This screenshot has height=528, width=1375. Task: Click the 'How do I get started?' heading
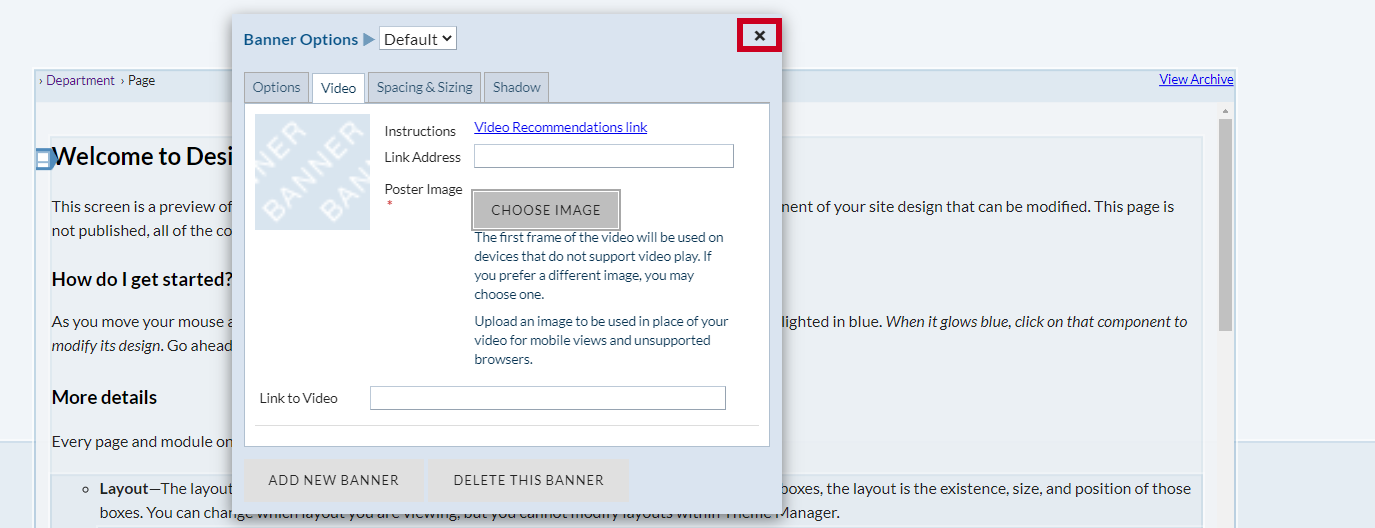[x=142, y=279]
